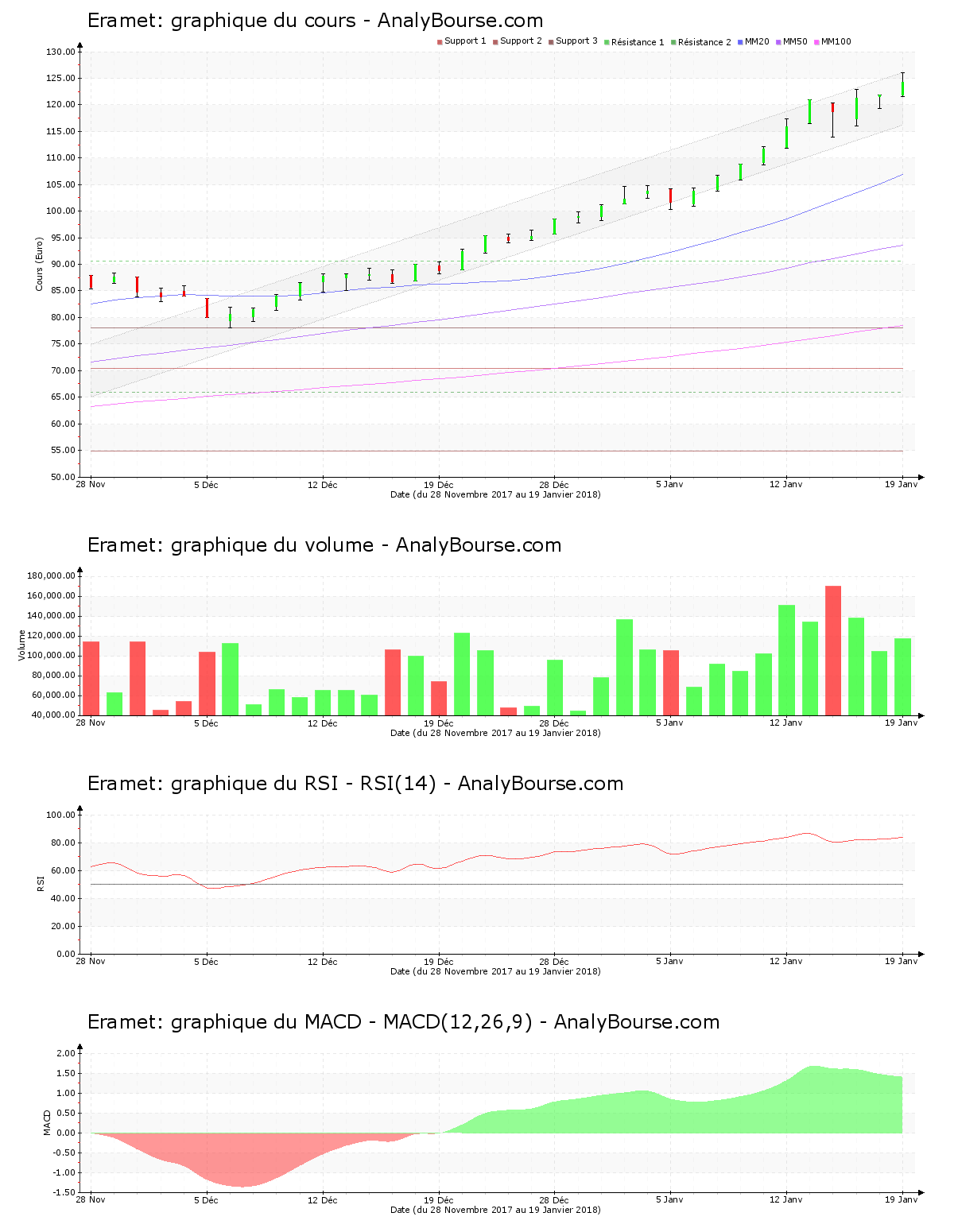The height and width of the screenshot is (1232, 954).
Task: Click the -1.50 label on MACD axis
Action: (65, 1192)
